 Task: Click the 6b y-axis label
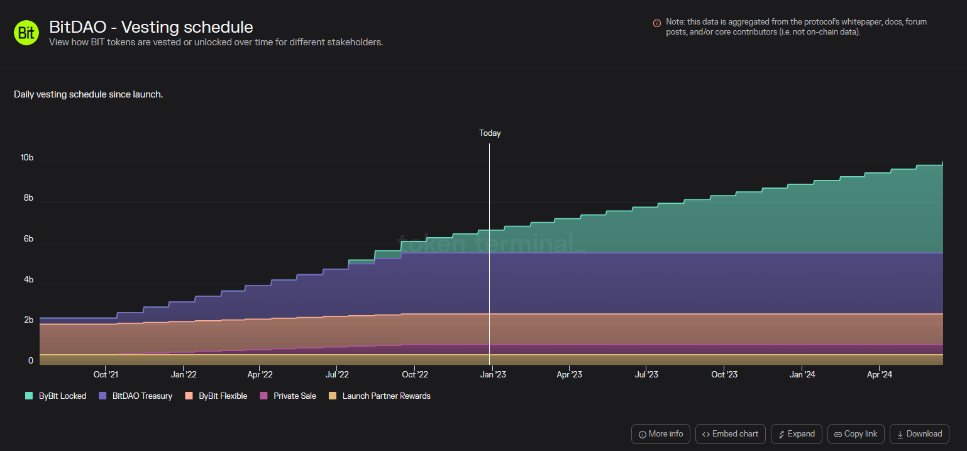[28, 239]
